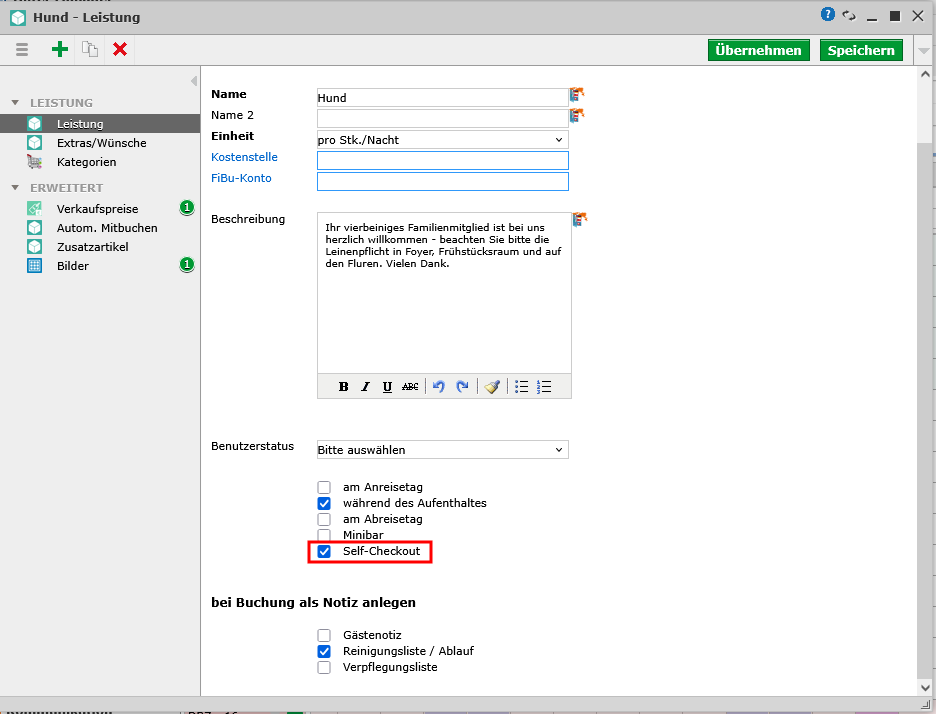936x714 pixels.
Task: Click the copy documents toolbar icon
Action: tap(90, 49)
